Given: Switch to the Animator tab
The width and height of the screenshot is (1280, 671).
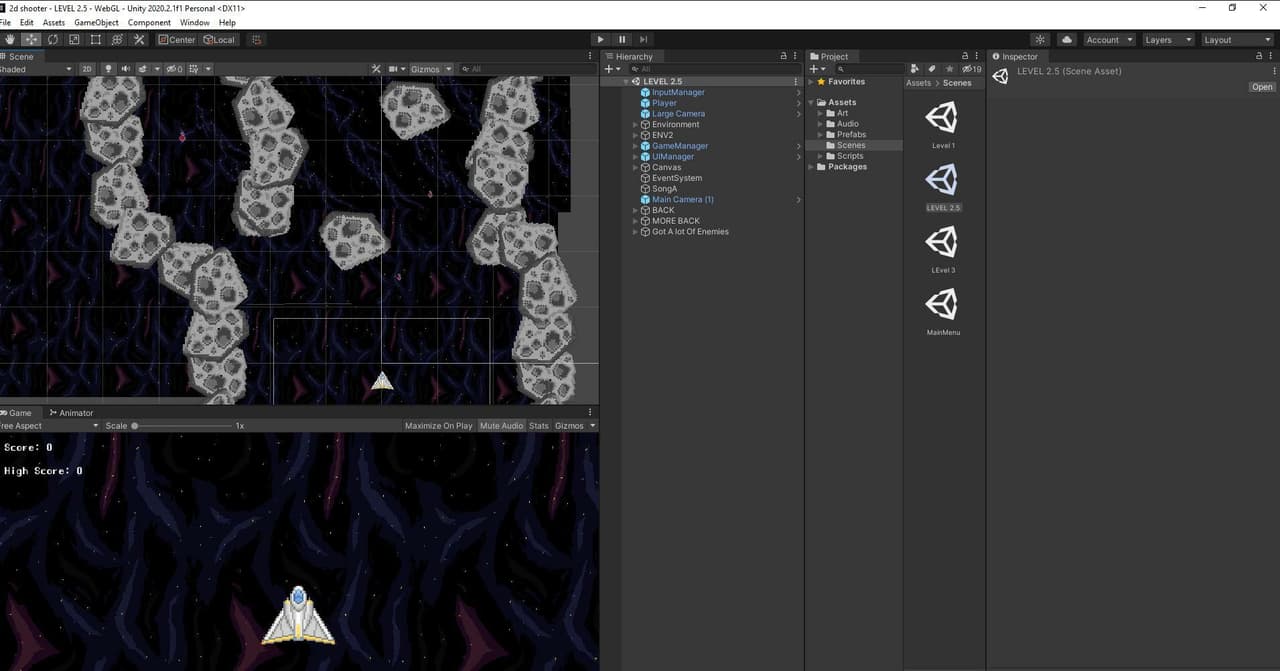Looking at the screenshot, I should (71, 413).
